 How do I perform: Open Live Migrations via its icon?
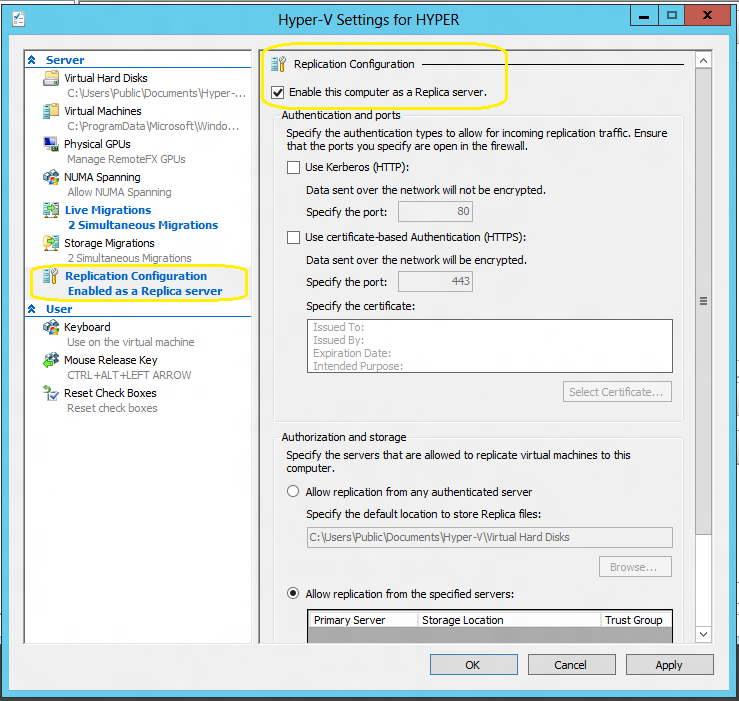(x=51, y=211)
